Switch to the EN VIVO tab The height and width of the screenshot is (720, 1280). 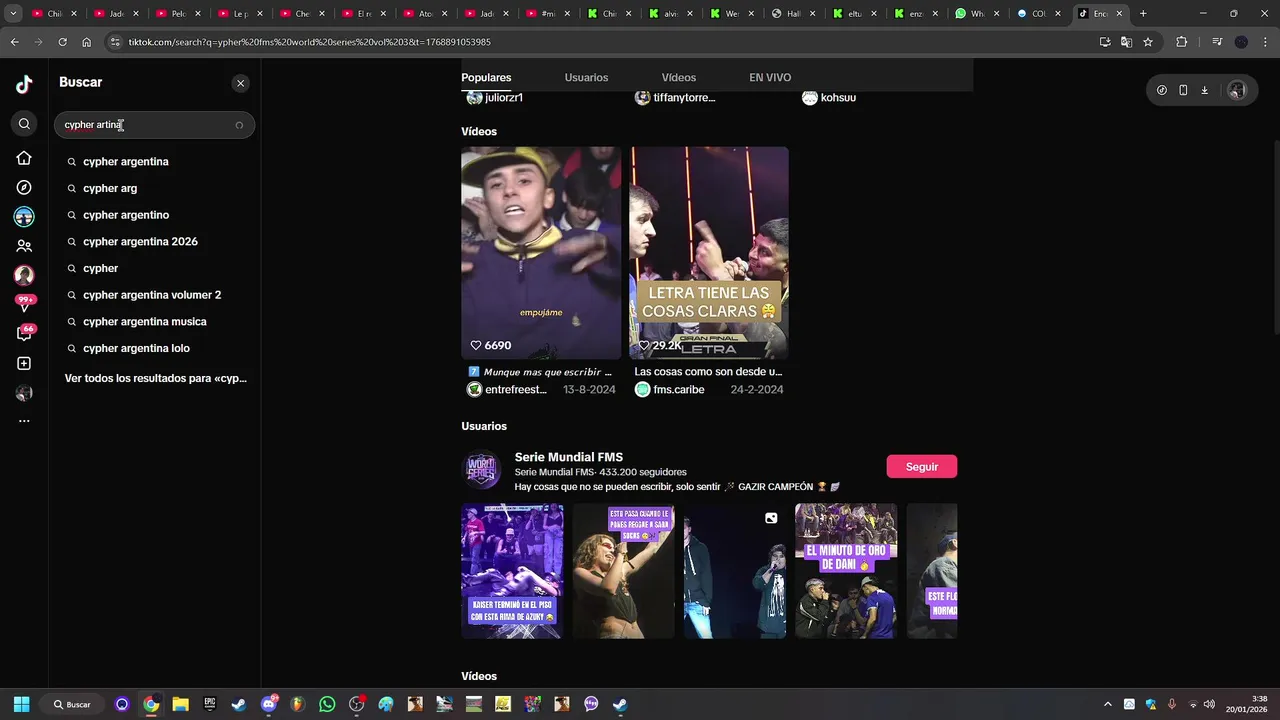coord(770,77)
